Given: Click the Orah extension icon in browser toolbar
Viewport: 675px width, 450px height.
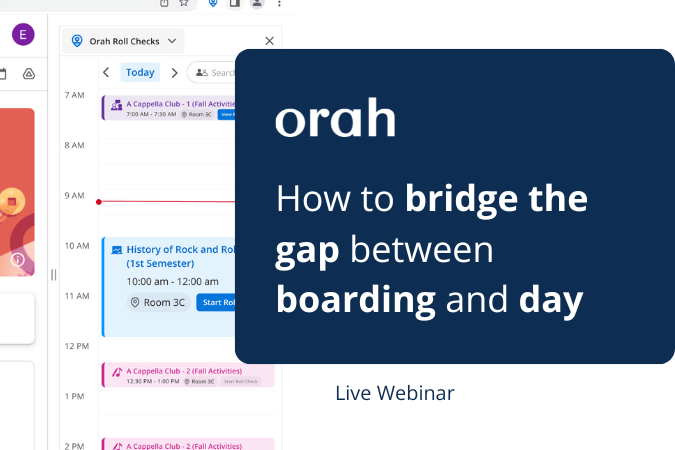Looking at the screenshot, I should pyautogui.click(x=213, y=3).
